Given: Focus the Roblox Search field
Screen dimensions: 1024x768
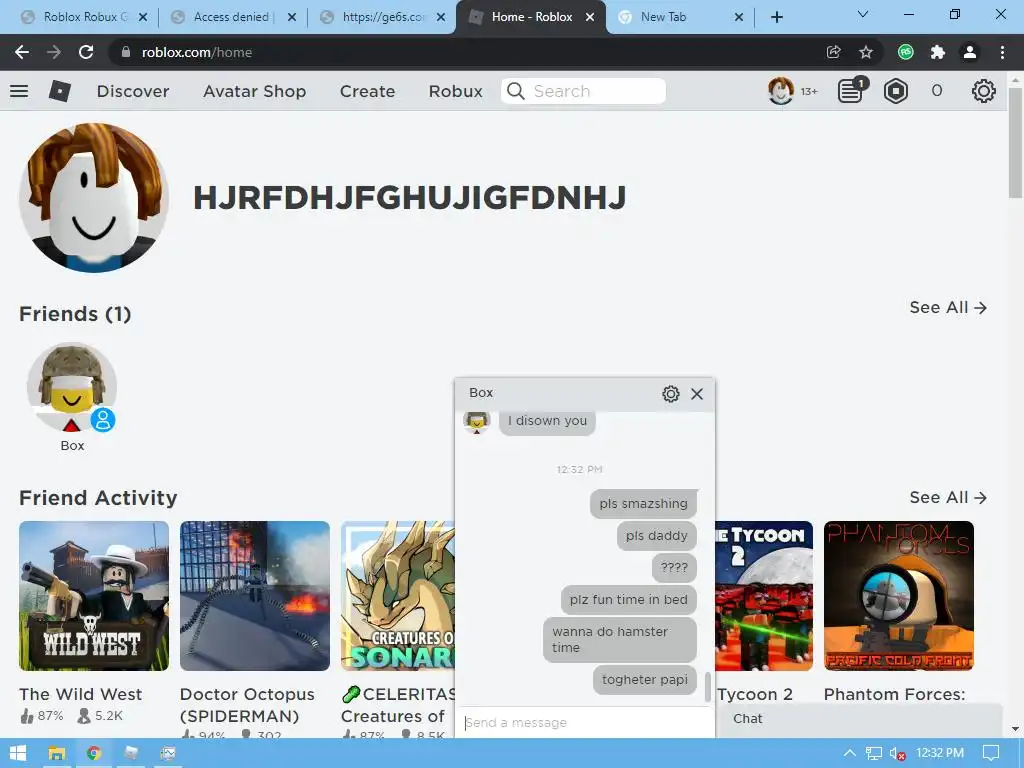Looking at the screenshot, I should 584,91.
